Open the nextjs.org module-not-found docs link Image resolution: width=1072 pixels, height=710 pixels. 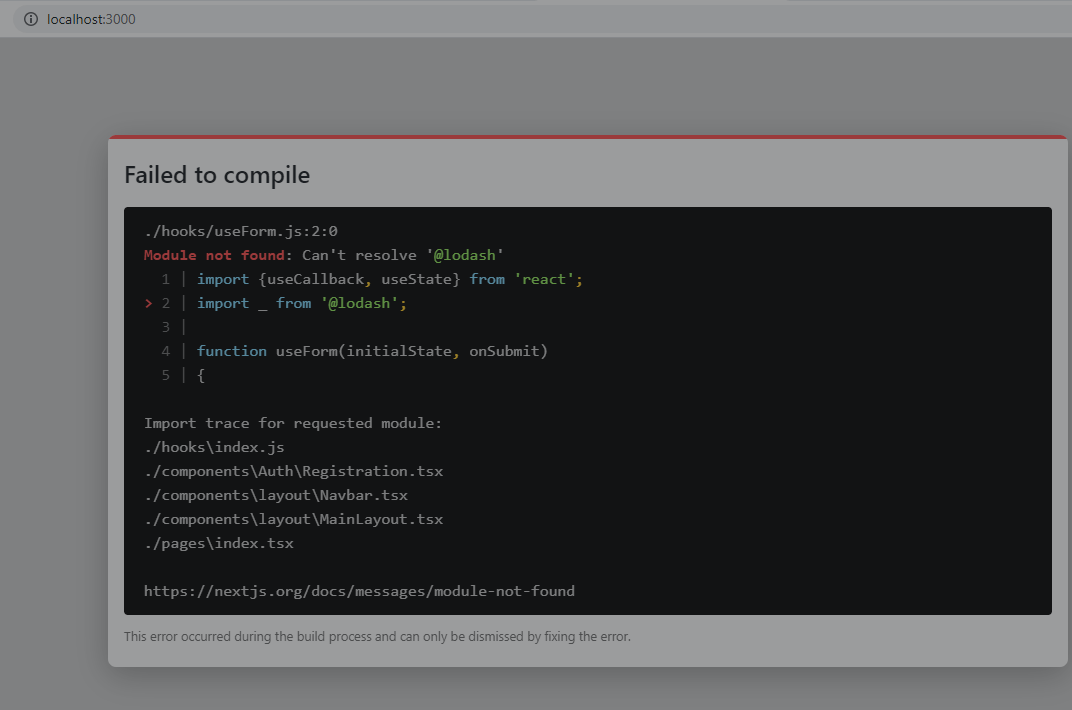pos(359,591)
